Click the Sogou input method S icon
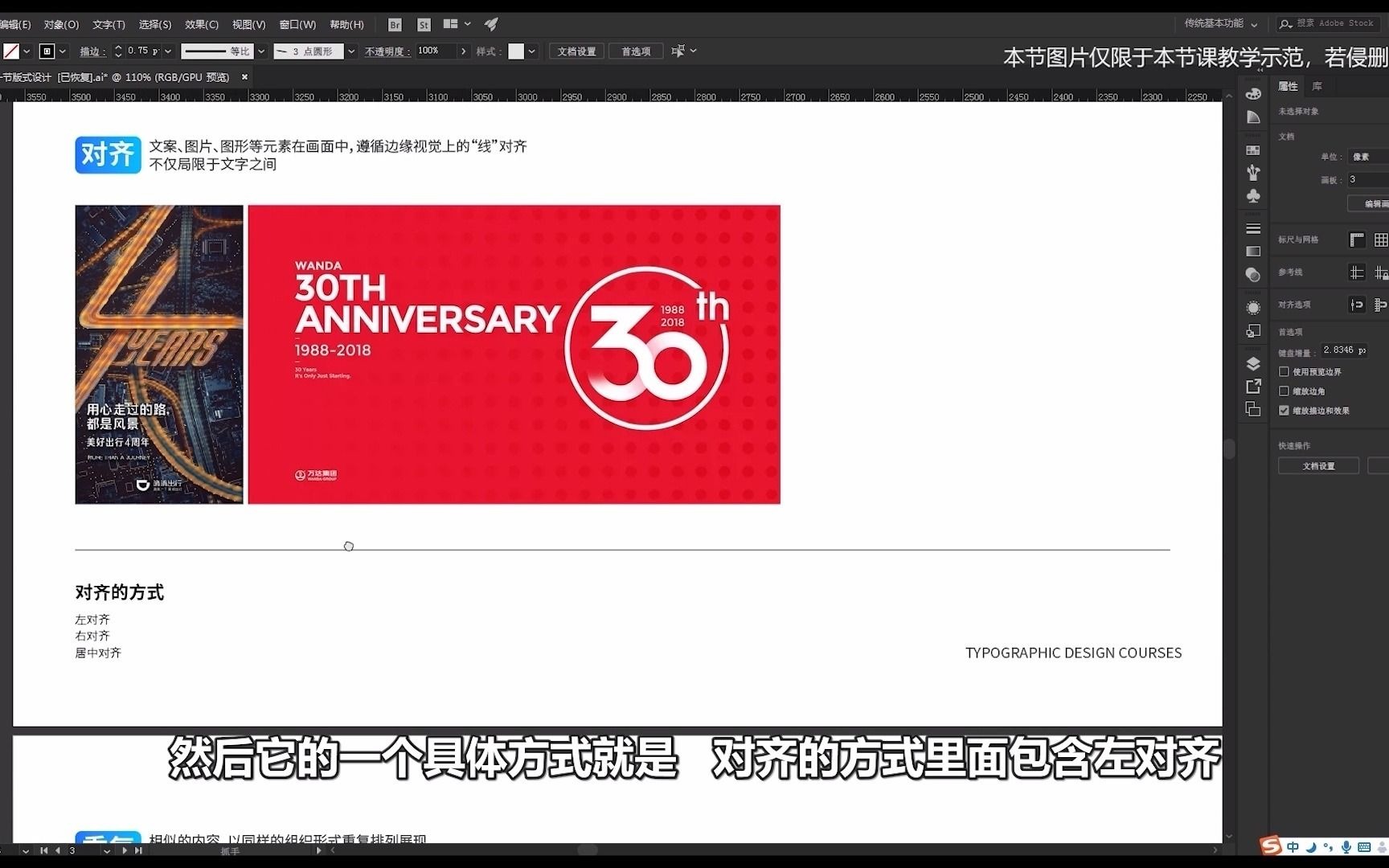 tap(1271, 846)
